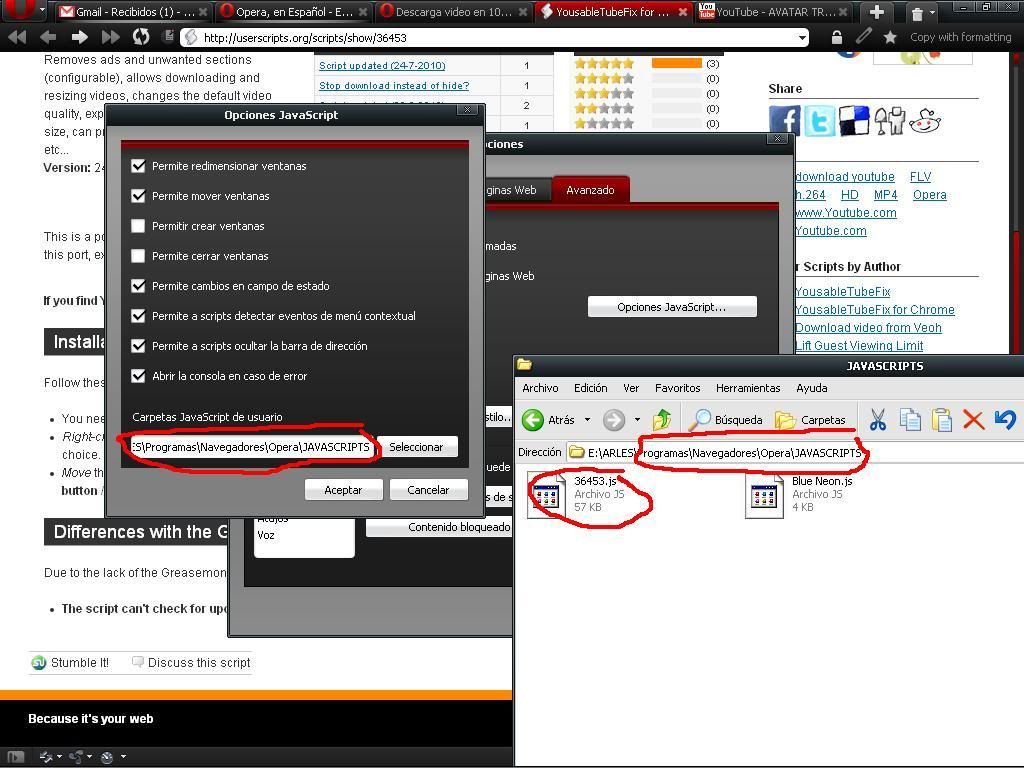Bookmark page with the star icon

889,37
